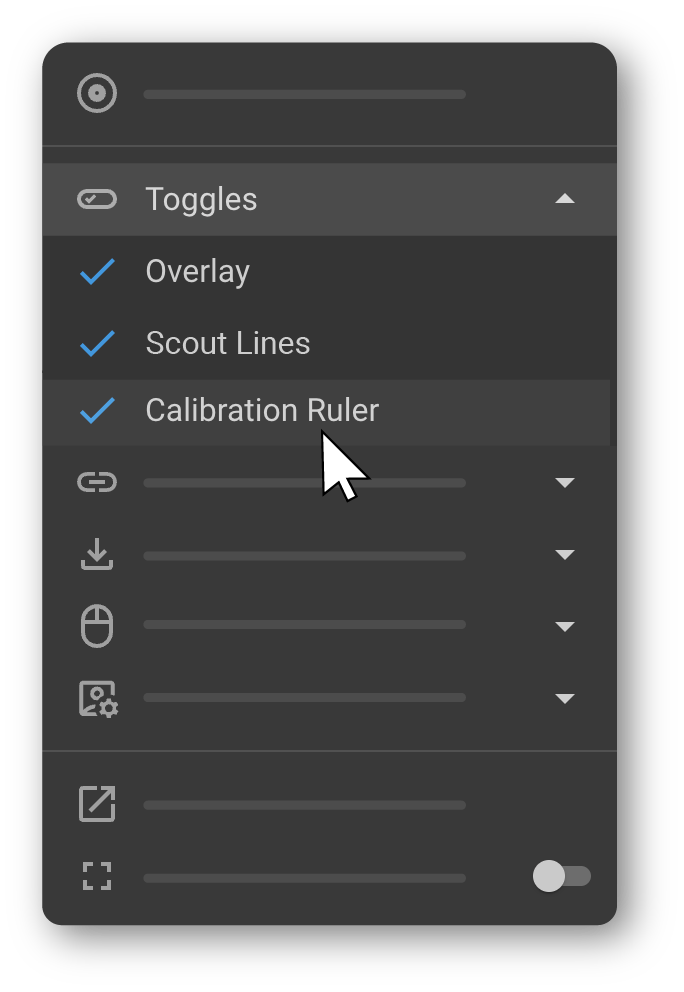
Task: Expand the mouse section dropdown arrow
Action: pyautogui.click(x=565, y=627)
